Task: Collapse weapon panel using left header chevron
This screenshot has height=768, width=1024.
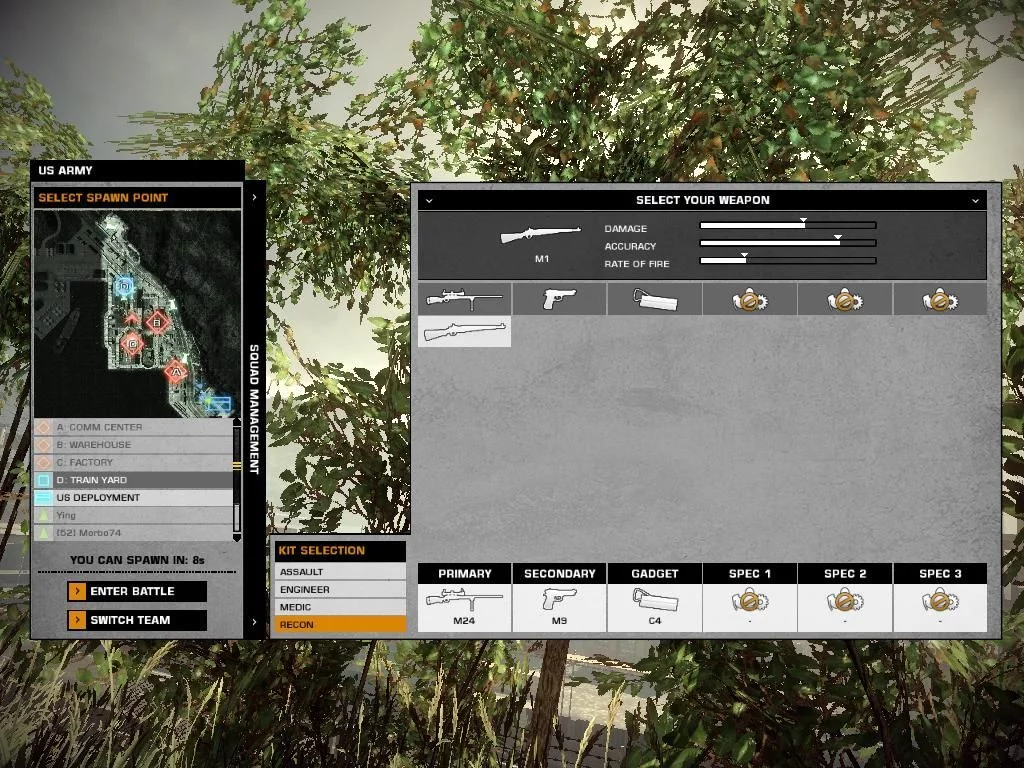Action: tap(429, 200)
